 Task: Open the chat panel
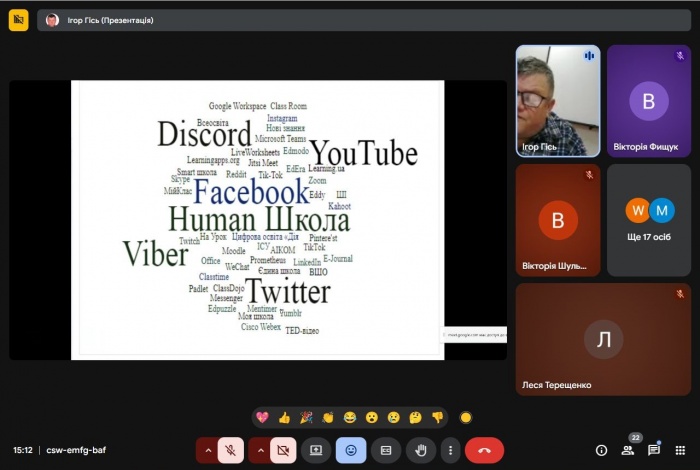coord(654,450)
